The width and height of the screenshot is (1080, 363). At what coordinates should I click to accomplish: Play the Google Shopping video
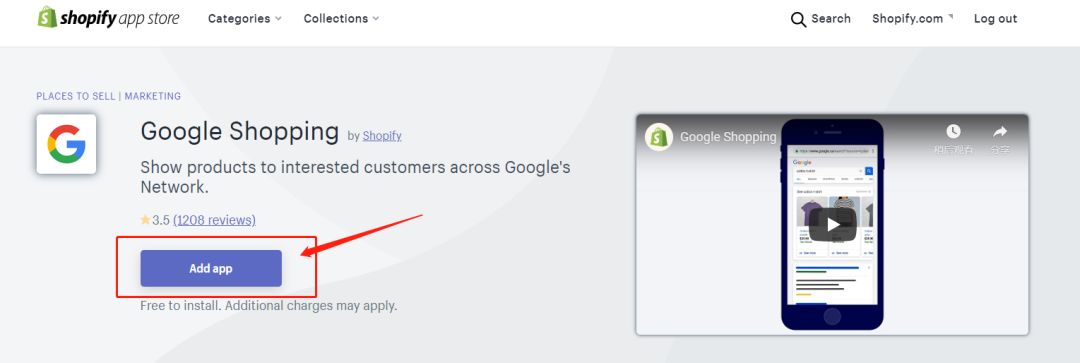click(832, 225)
